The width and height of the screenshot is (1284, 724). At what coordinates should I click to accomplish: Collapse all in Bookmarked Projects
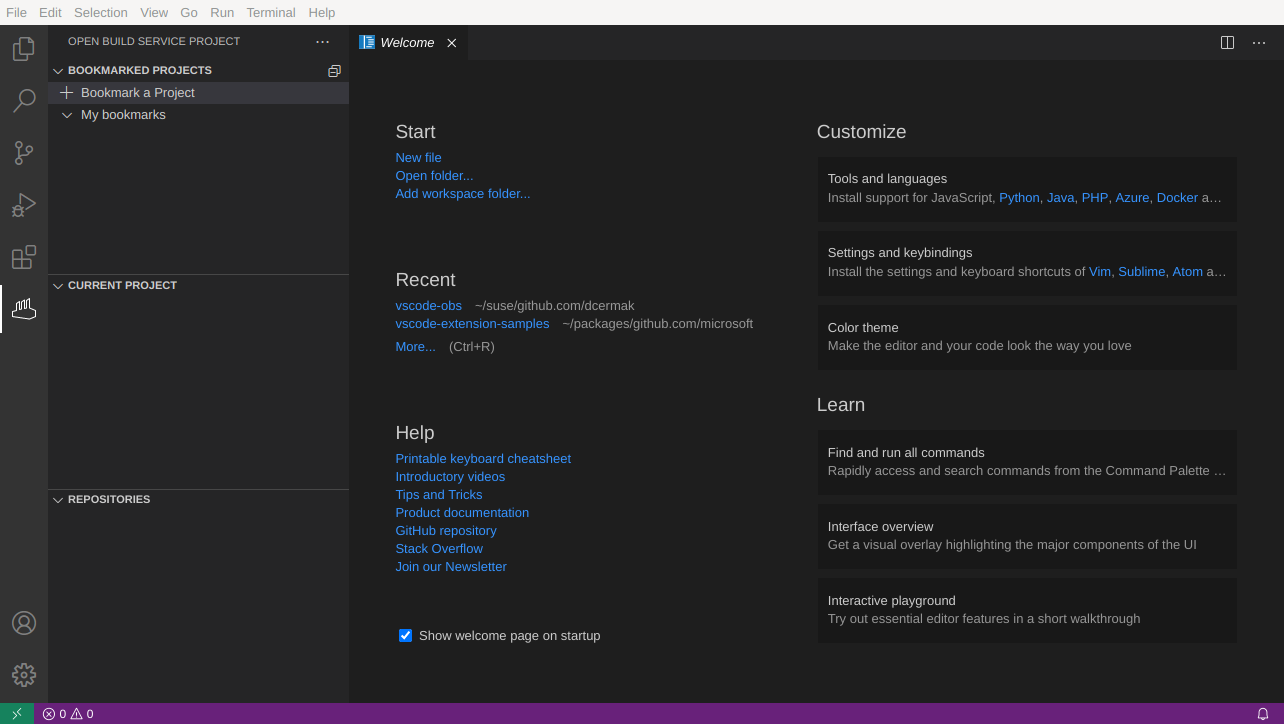(334, 71)
